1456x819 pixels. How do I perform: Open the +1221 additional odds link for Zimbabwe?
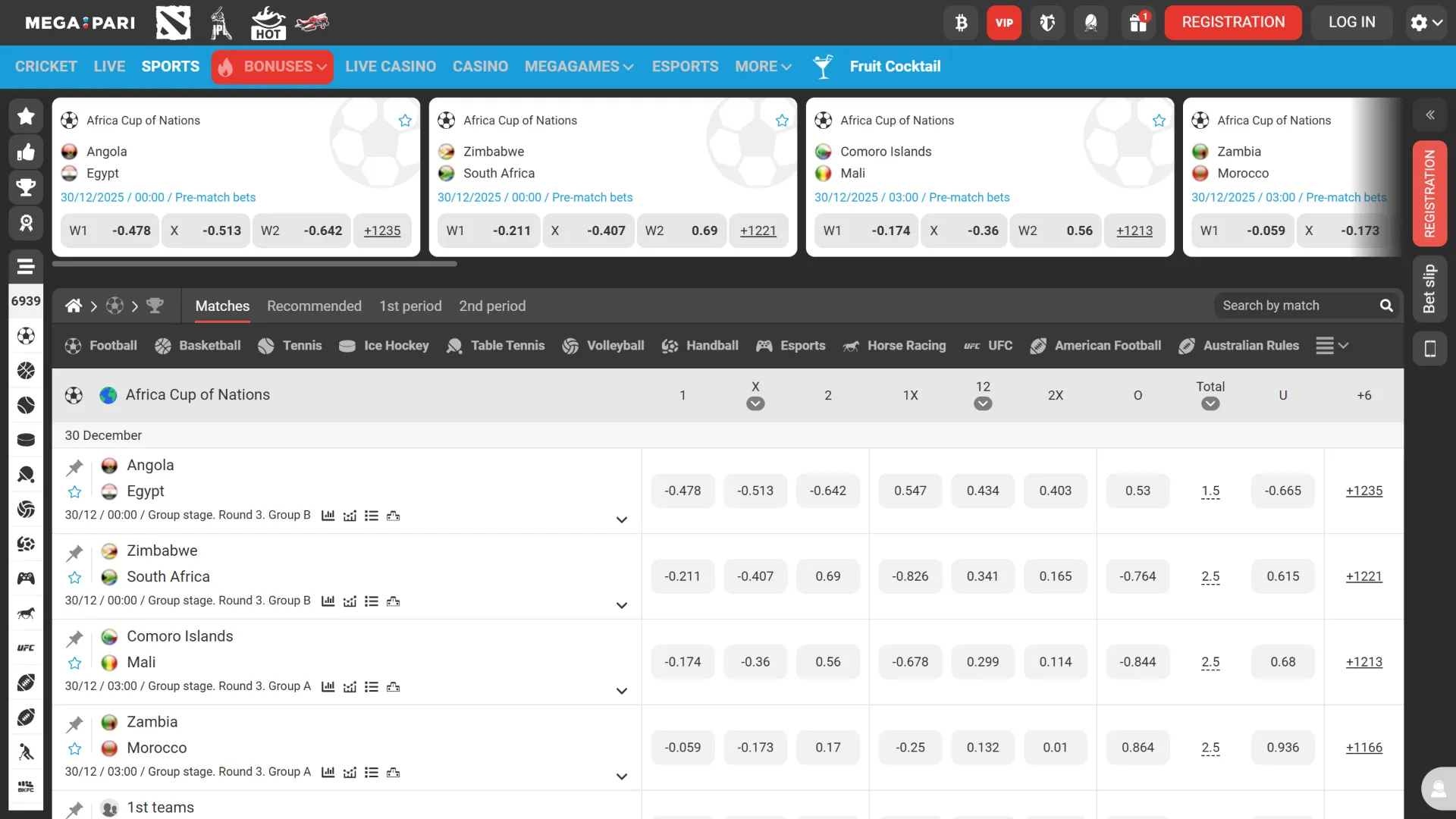(1363, 576)
